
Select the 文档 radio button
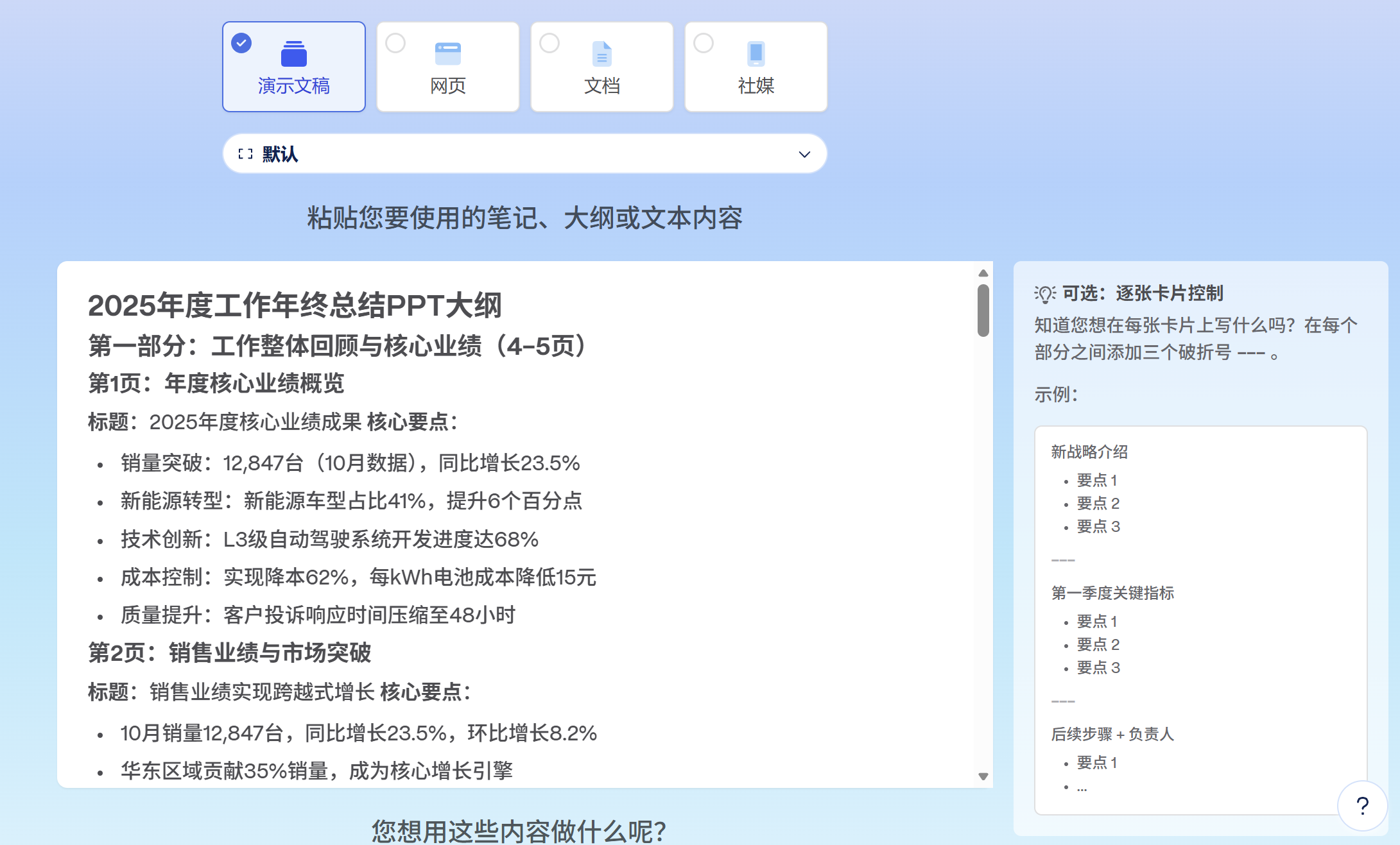click(x=549, y=42)
